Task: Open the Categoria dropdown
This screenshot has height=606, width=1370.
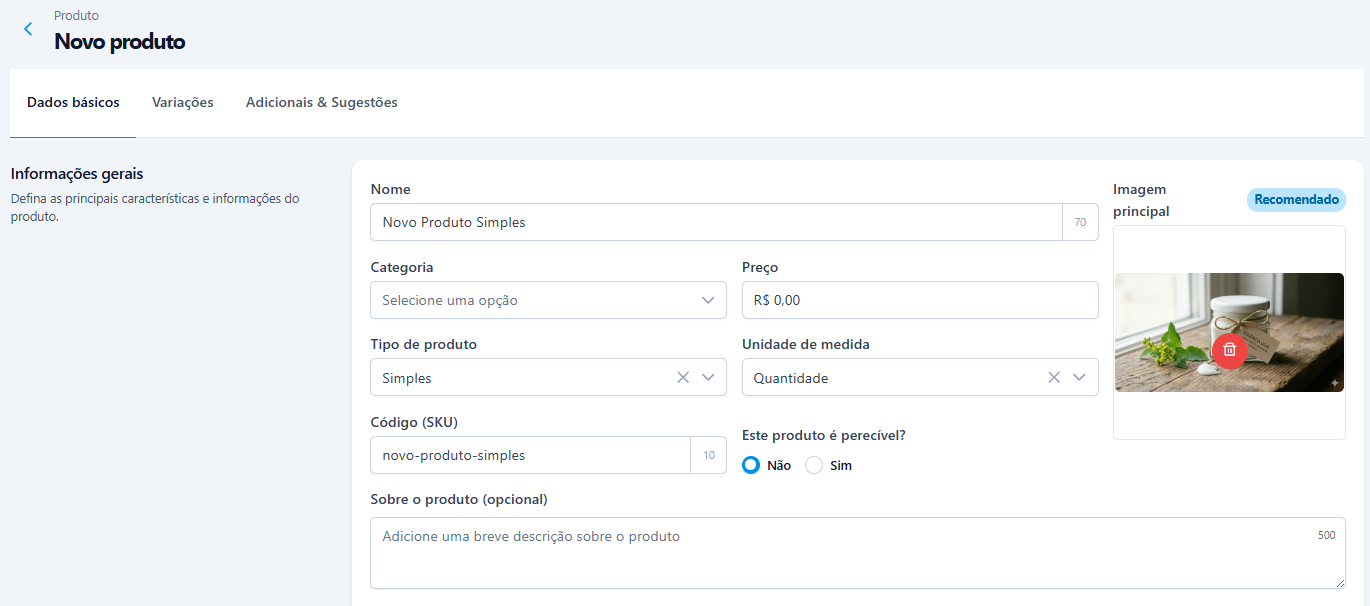Action: point(547,300)
